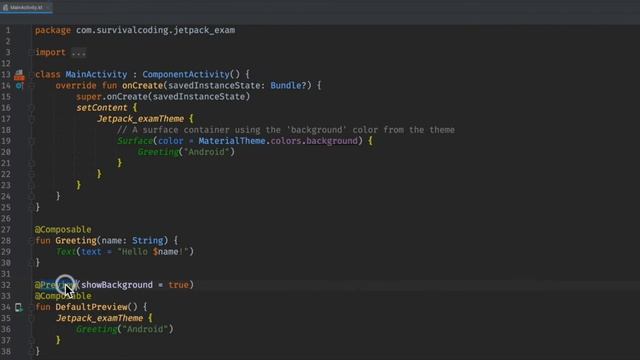Click the "Greeting" call on line 36

click(x=96, y=329)
